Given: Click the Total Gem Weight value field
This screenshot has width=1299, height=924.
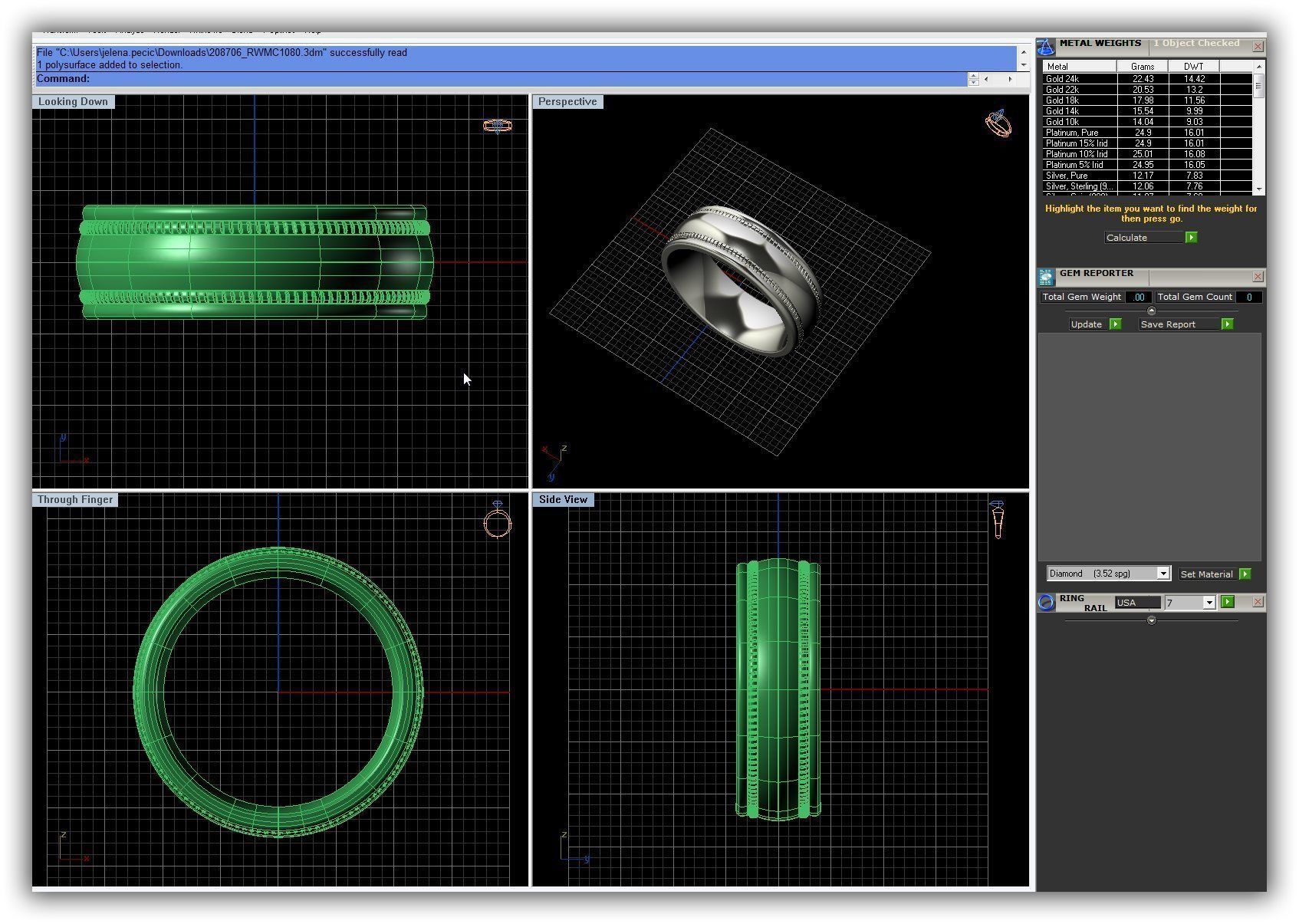Looking at the screenshot, I should click(1139, 297).
